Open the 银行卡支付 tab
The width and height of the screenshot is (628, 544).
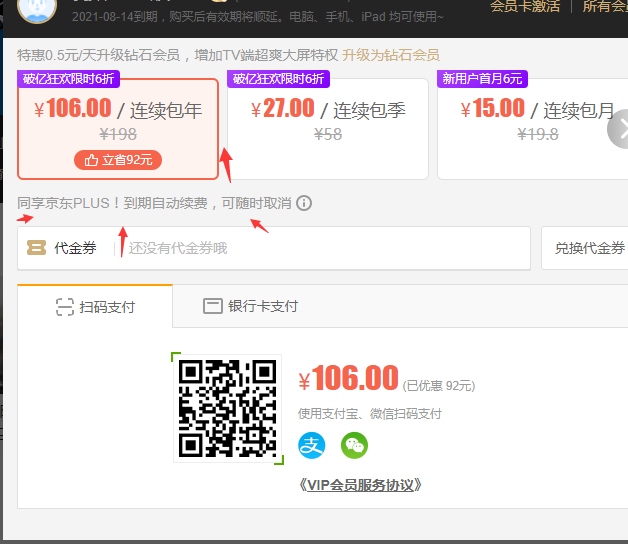tap(250, 307)
